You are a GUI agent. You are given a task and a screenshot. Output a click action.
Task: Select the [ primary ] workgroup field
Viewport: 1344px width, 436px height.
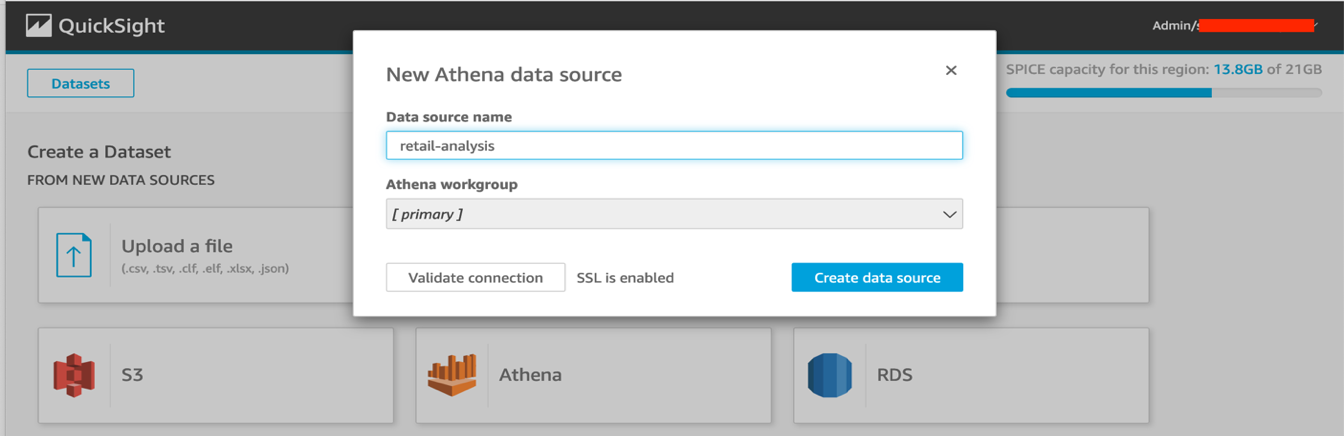[x=660, y=214]
